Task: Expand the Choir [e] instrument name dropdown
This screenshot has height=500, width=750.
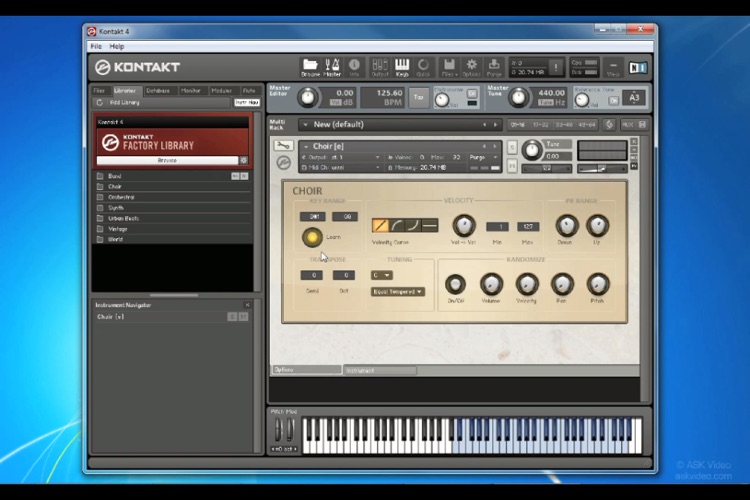Action: click(305, 146)
